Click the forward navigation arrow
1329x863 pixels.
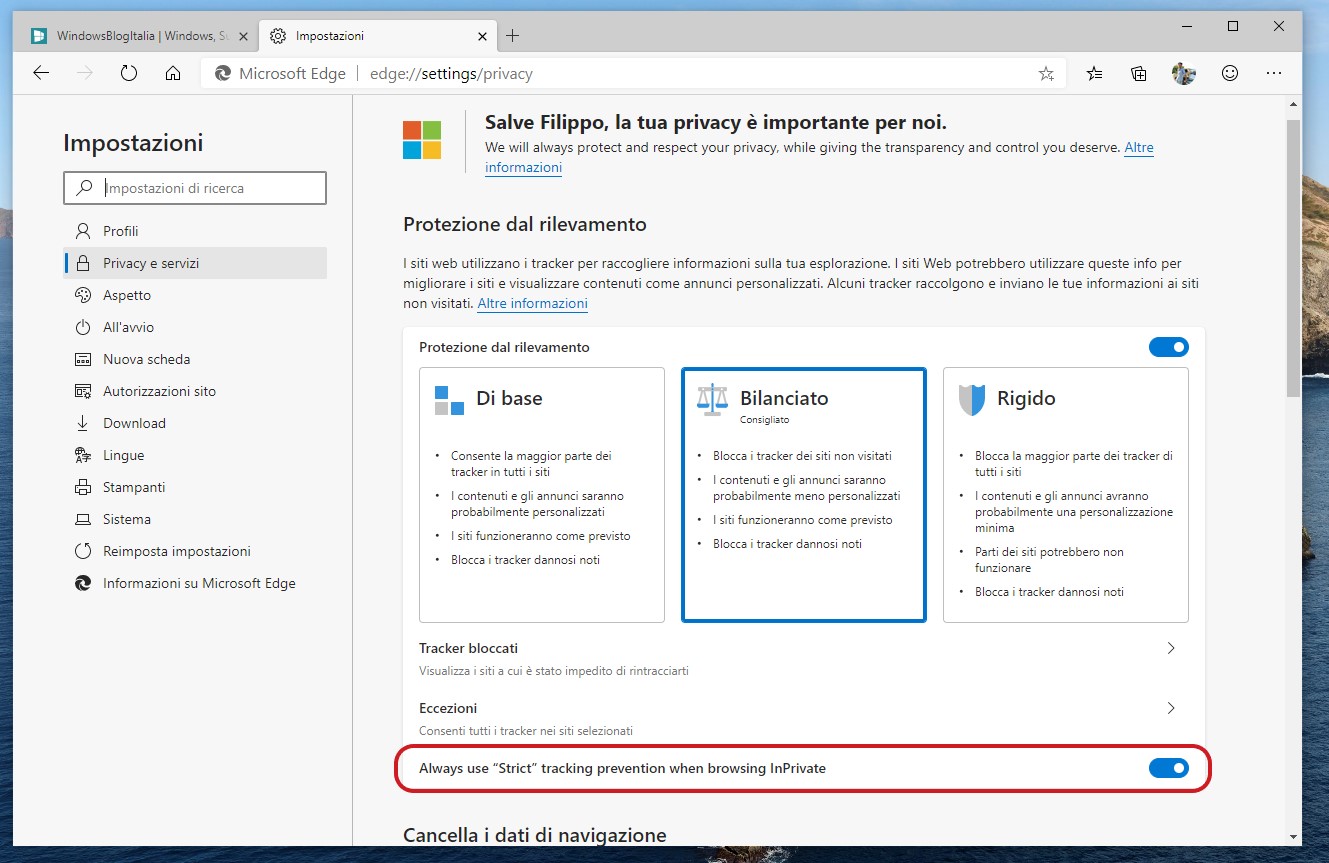tap(85, 73)
